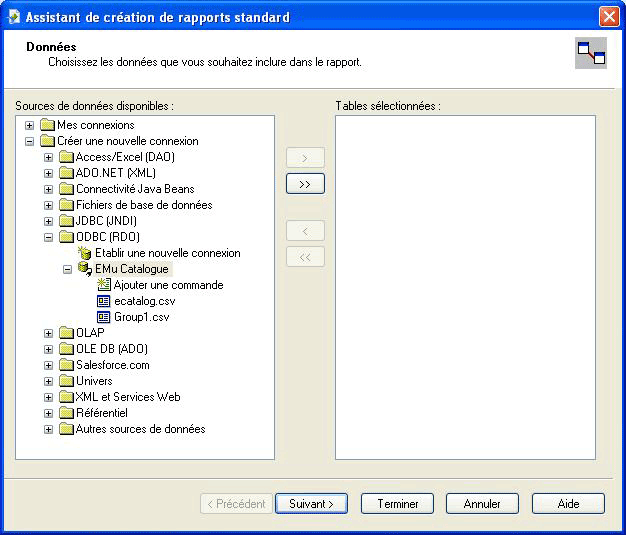Select the Mes connexions label

96,125
